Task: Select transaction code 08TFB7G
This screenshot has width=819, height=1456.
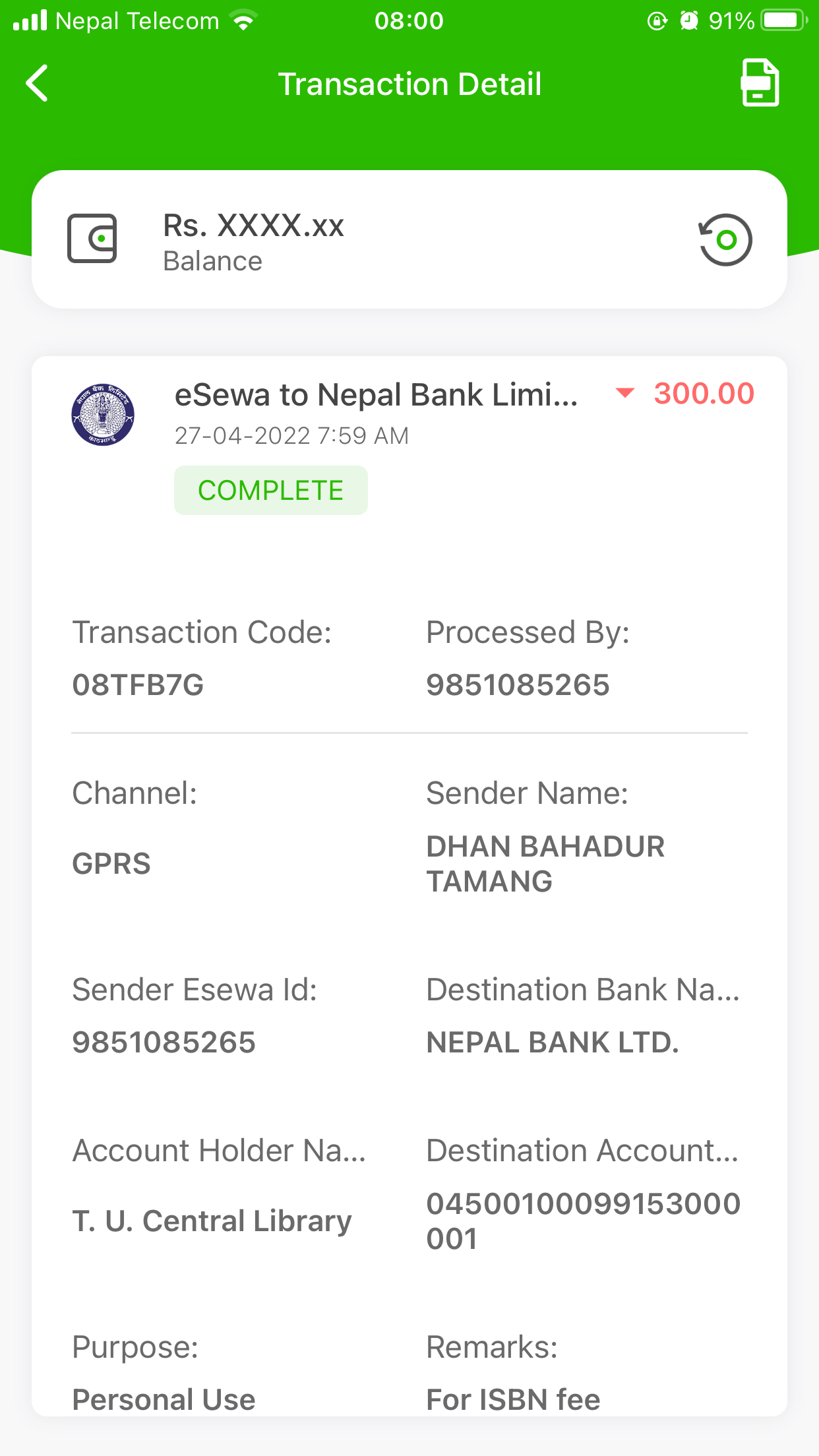Action: tap(138, 685)
